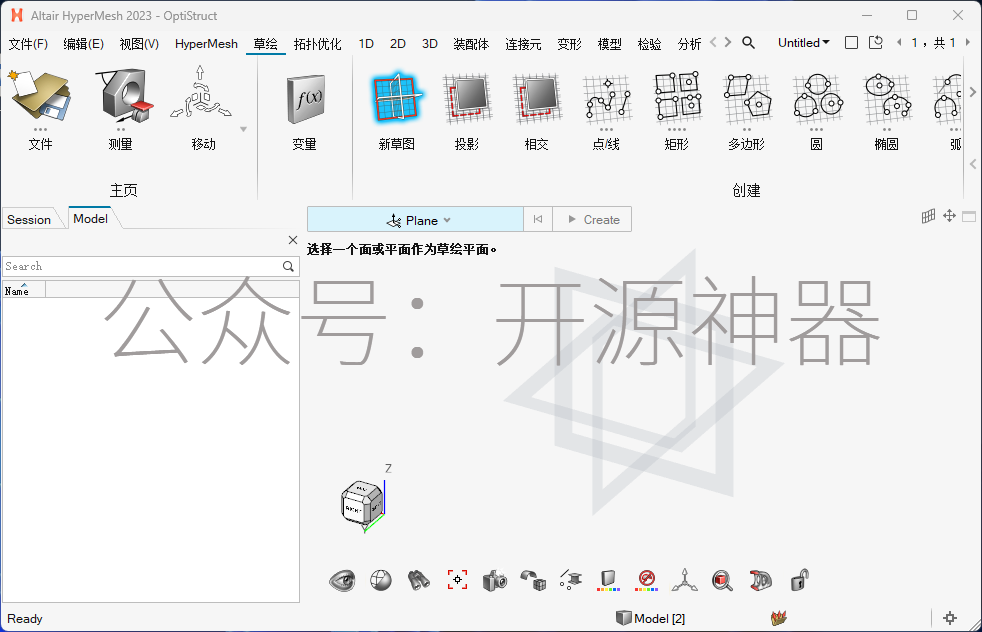Click the camera capture icon
Viewport: 982px width, 632px height.
[495, 581]
